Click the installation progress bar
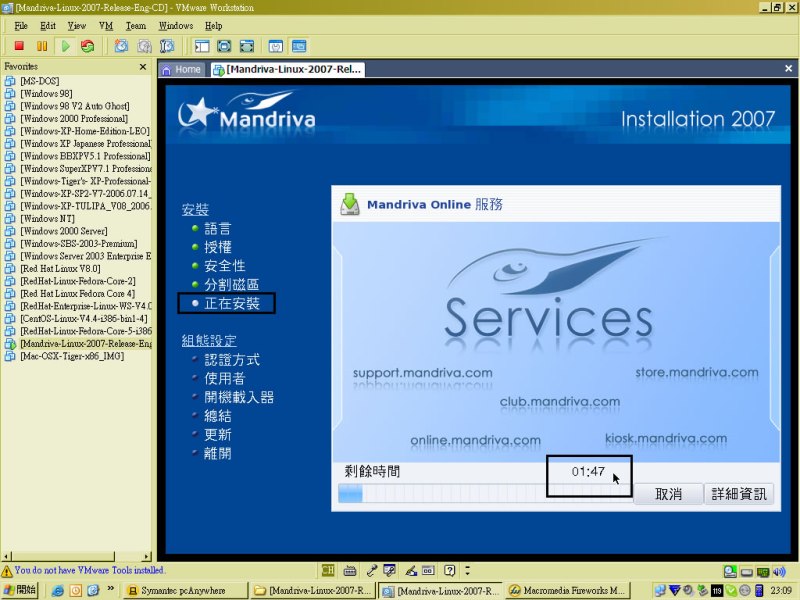 pyautogui.click(x=486, y=493)
